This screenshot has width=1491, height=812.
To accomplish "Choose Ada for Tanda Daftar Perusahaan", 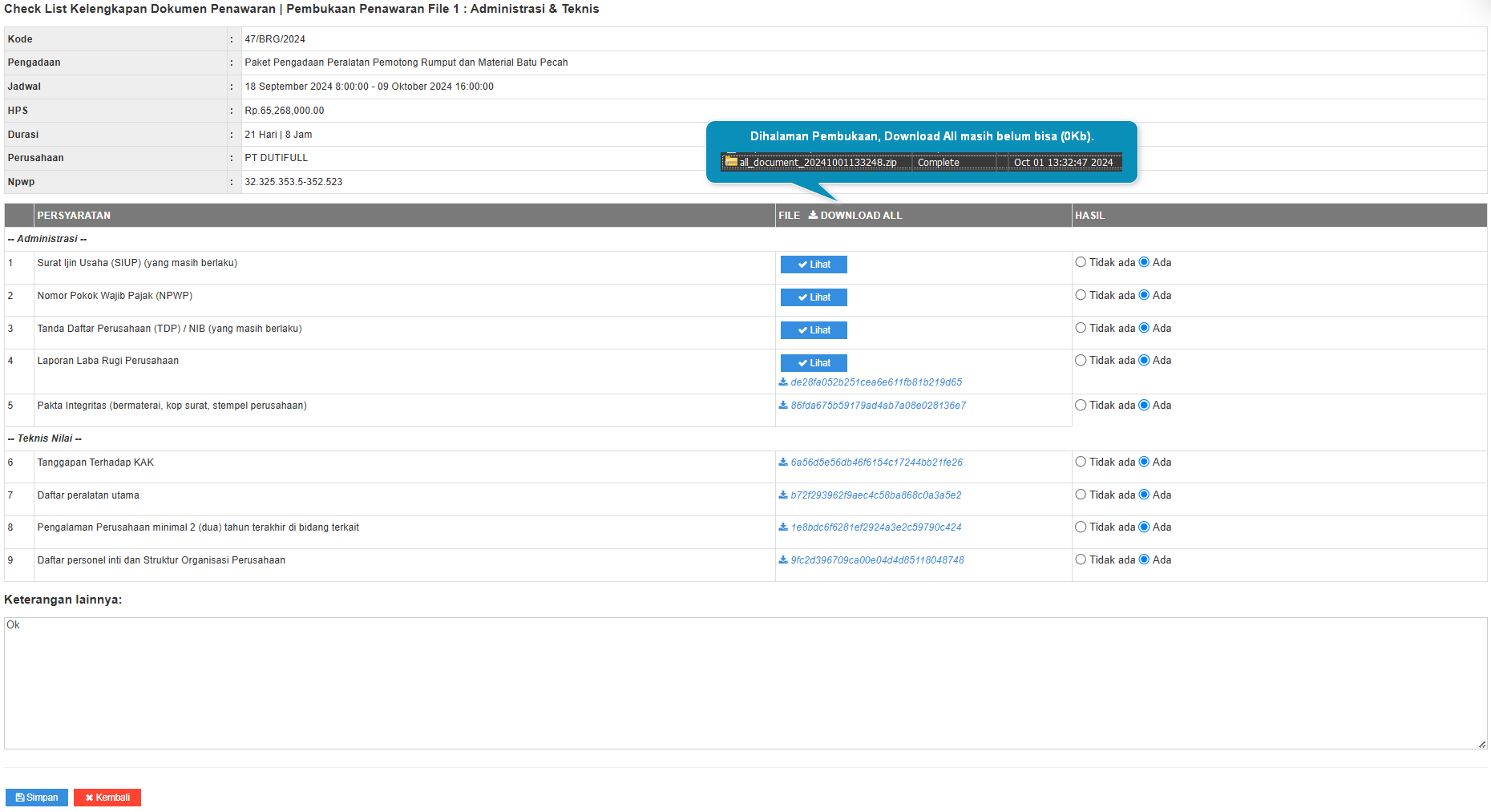I will (1144, 328).
